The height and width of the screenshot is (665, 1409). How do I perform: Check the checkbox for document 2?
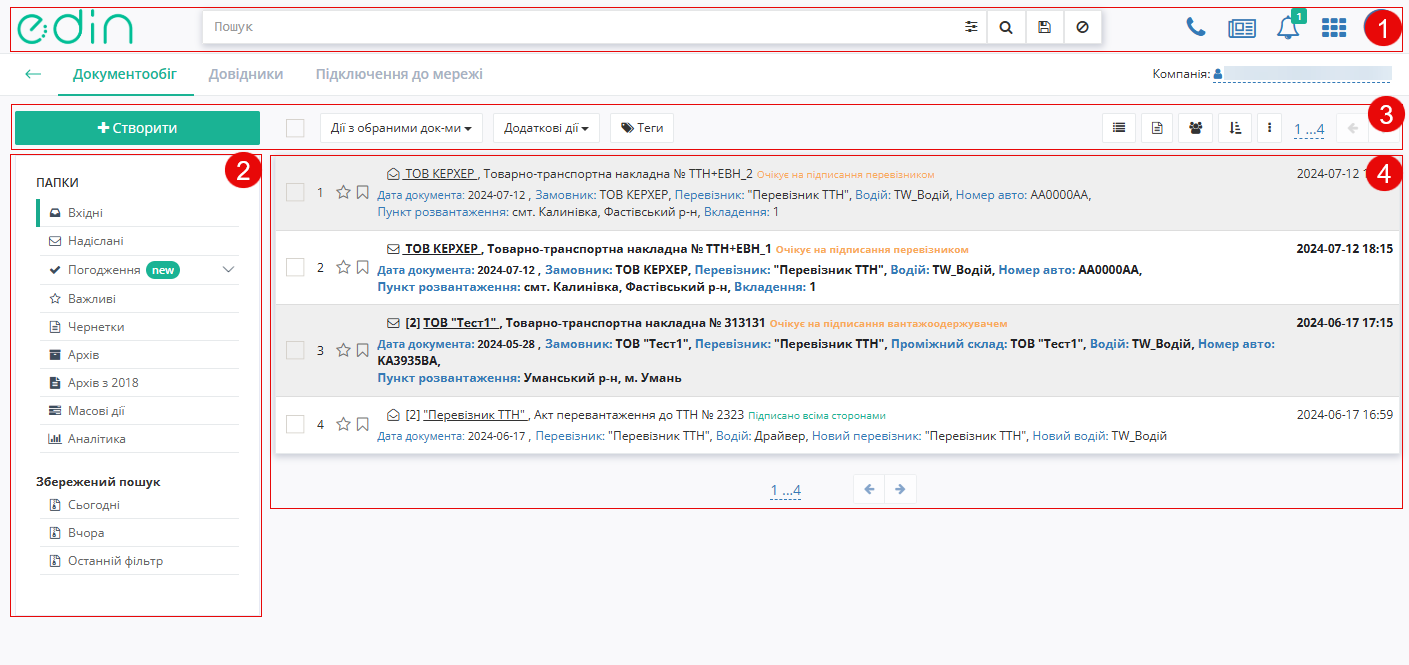click(295, 267)
